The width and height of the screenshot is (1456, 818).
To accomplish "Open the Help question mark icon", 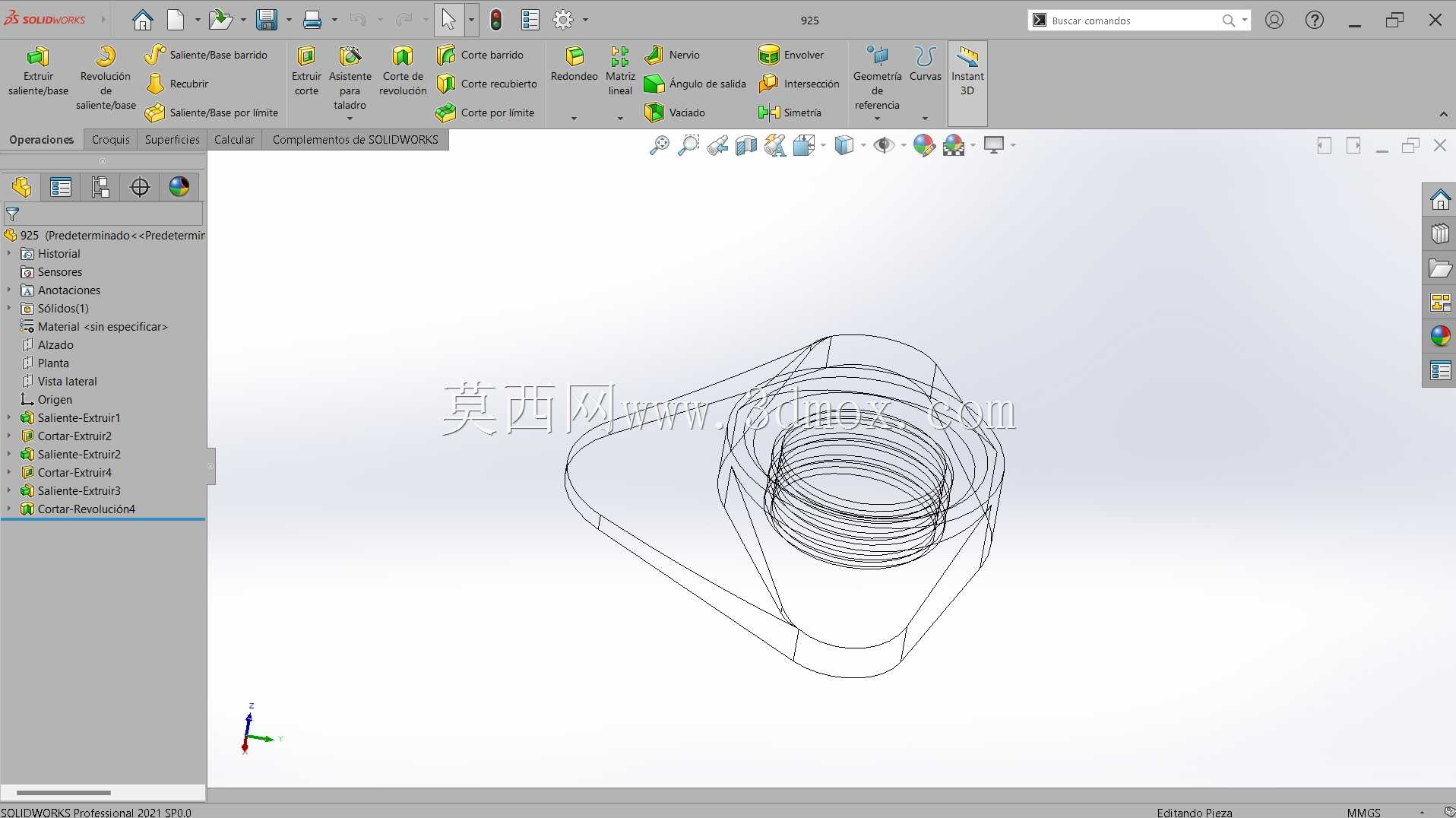I will click(1314, 21).
